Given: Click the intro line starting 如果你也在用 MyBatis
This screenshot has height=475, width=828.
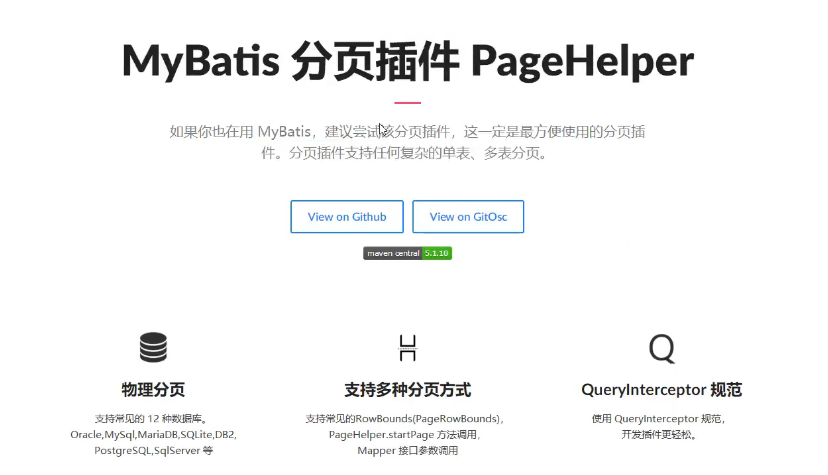Looking at the screenshot, I should (407, 131).
